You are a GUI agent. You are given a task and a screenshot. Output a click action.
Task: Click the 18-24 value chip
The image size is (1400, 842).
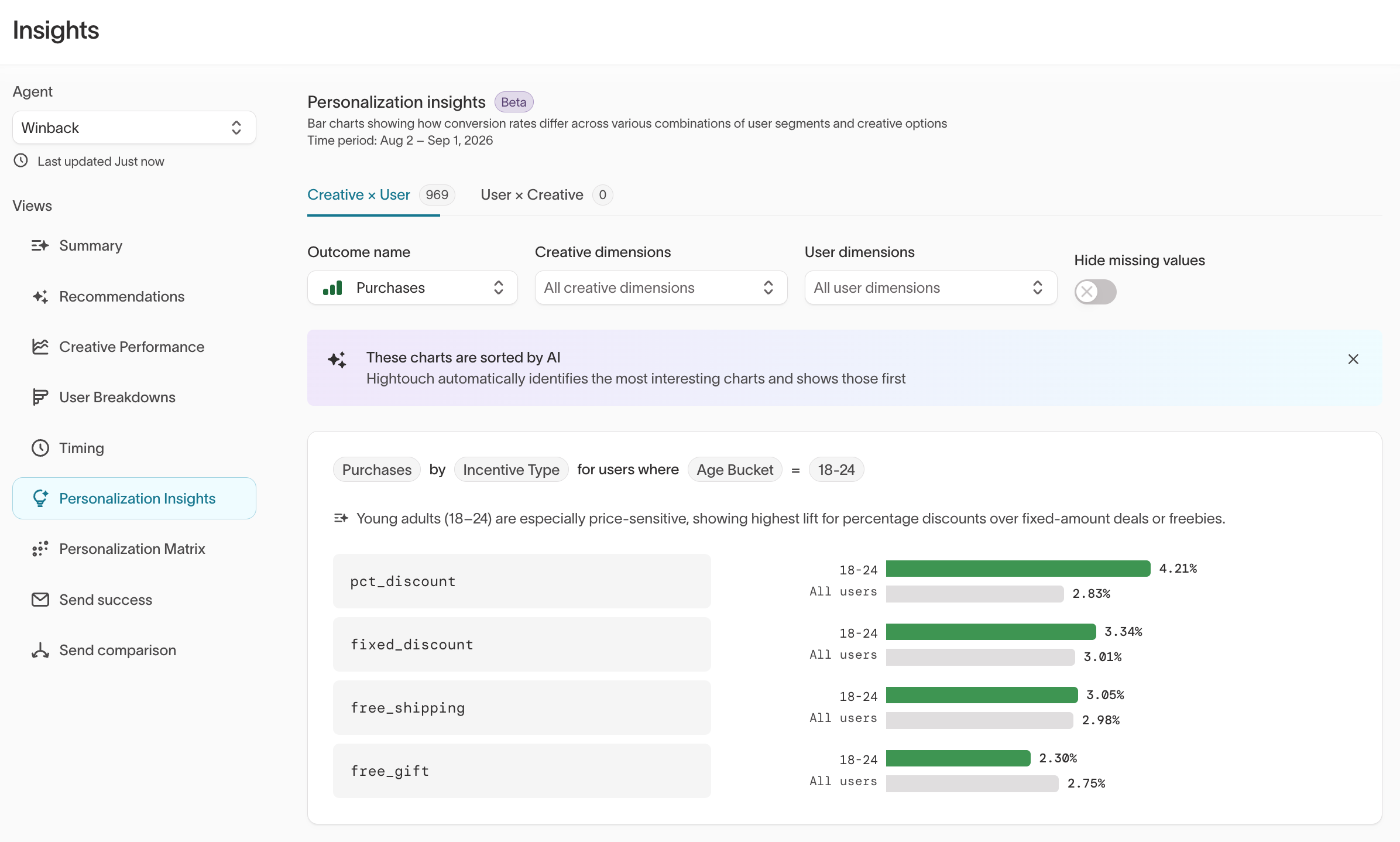(x=836, y=470)
